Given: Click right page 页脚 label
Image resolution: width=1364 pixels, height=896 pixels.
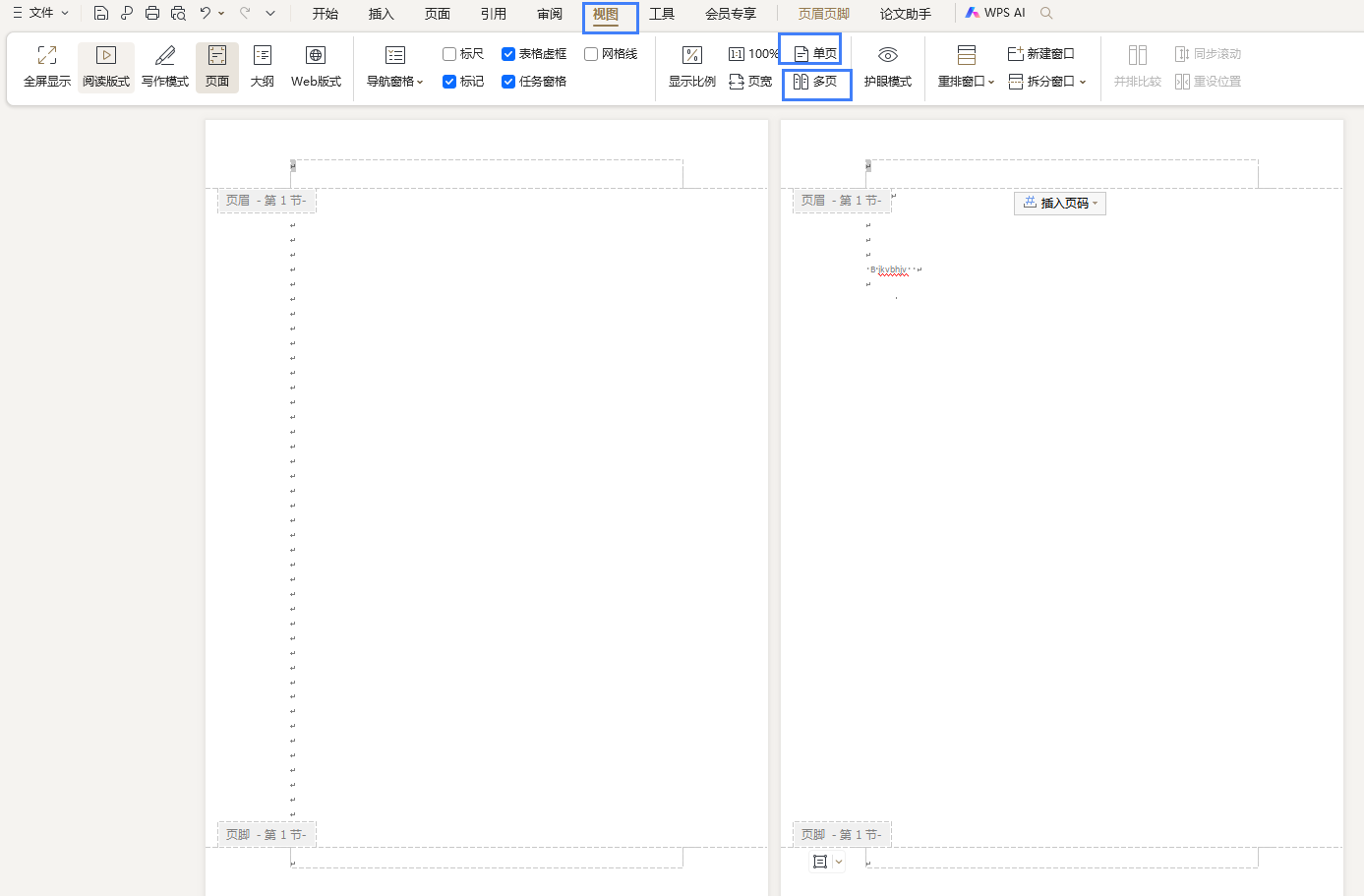Looking at the screenshot, I should coord(842,834).
